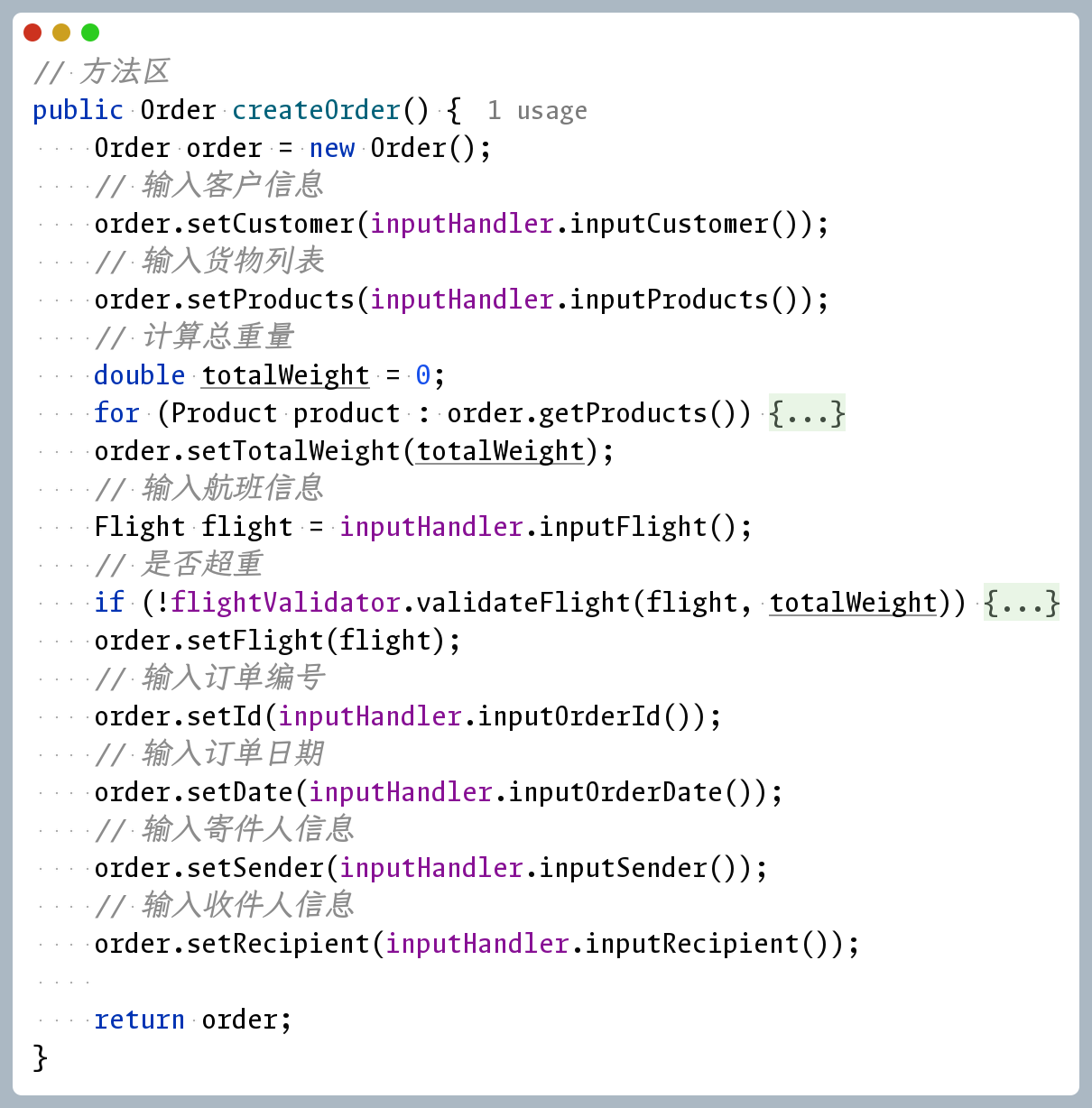Click the flightValidator field reference

(285, 603)
